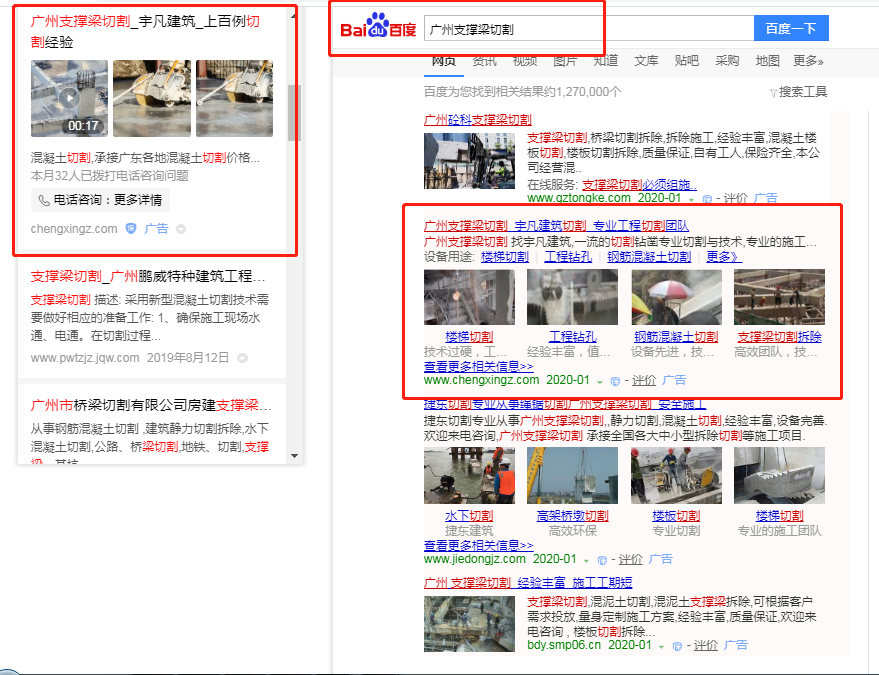Click the mobile panel's scroll-down arrow
This screenshot has width=879, height=675.
point(294,455)
